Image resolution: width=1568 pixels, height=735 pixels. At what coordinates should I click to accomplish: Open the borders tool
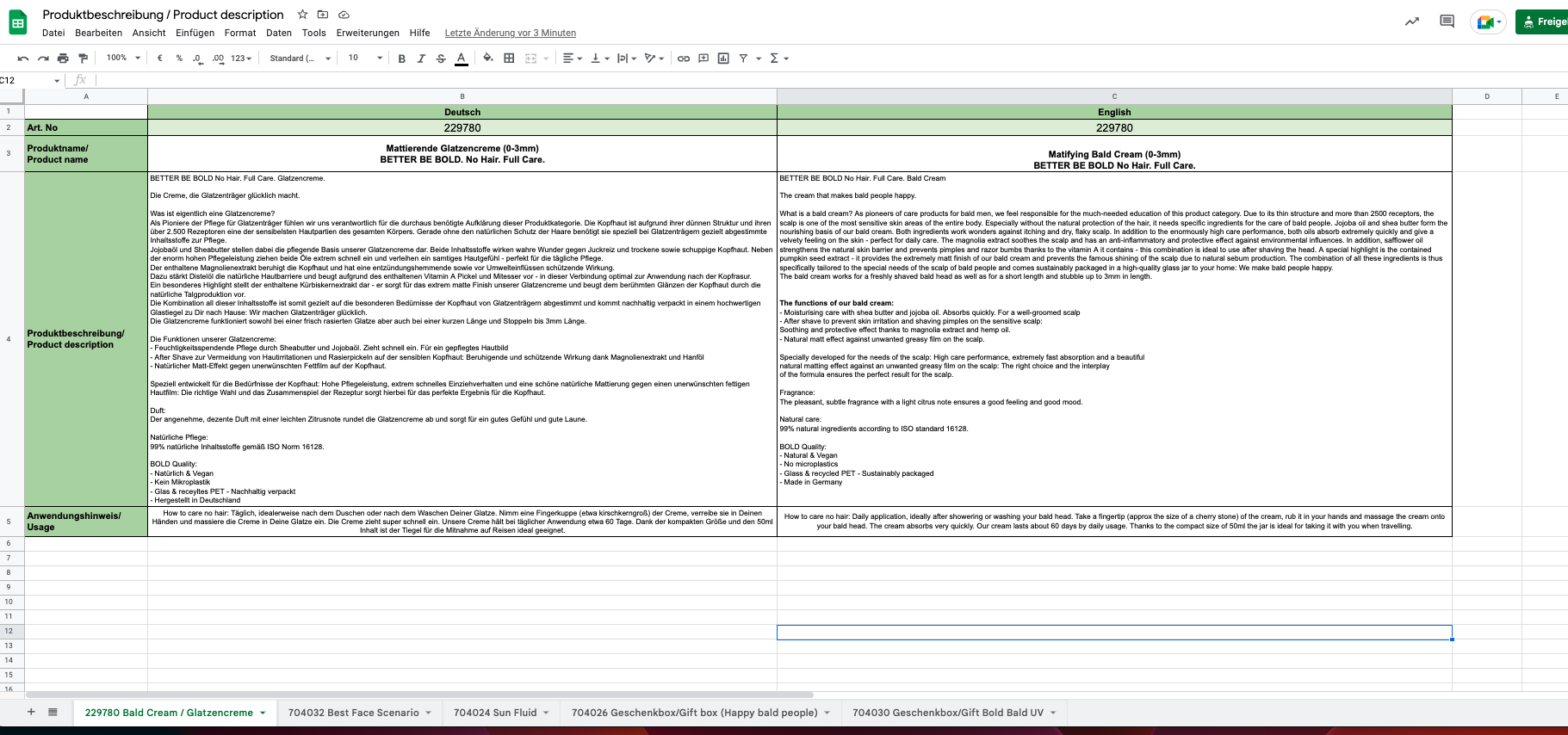[509, 59]
